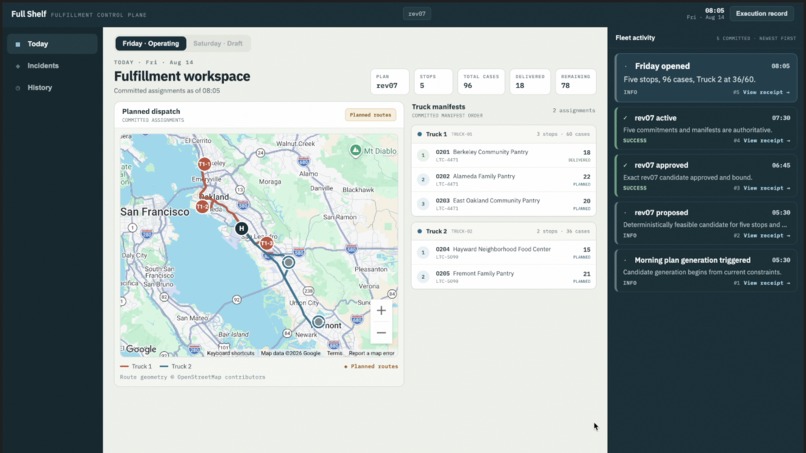Click the Fleet activity panel heading
806x453 pixels.
click(635, 38)
